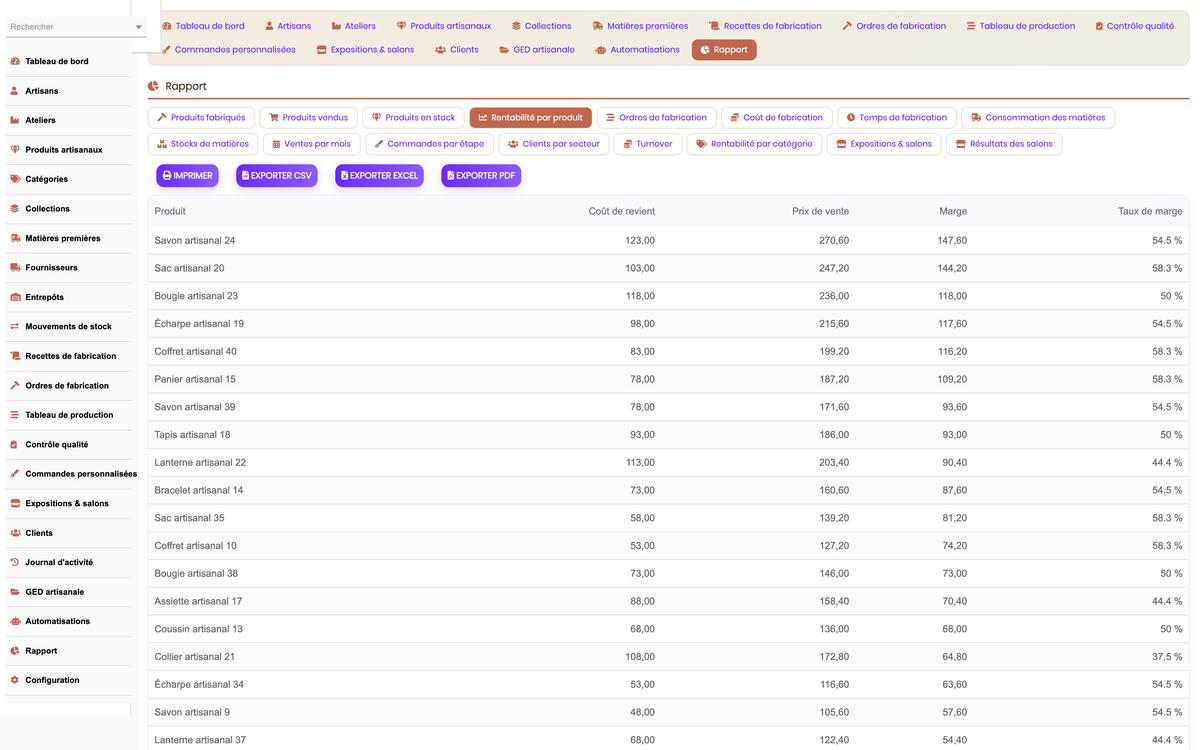Open Artisans in top navigation
This screenshot has width=1200, height=750.
click(x=288, y=26)
